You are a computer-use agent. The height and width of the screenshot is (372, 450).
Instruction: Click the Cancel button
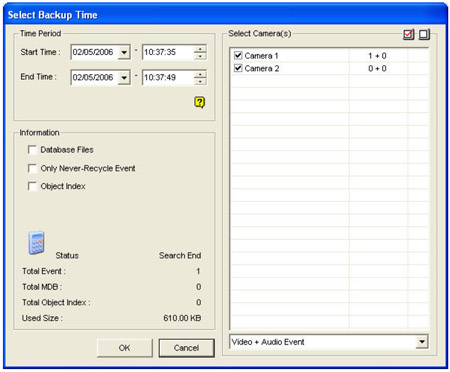(x=186, y=348)
